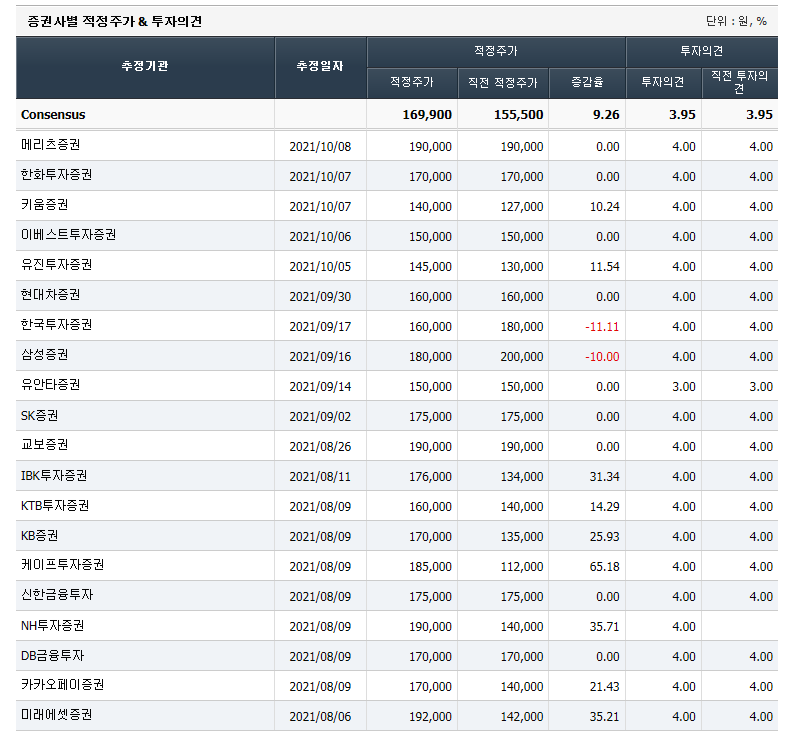Click IBK투자증권 institution name
This screenshot has width=789, height=740.
(54, 475)
